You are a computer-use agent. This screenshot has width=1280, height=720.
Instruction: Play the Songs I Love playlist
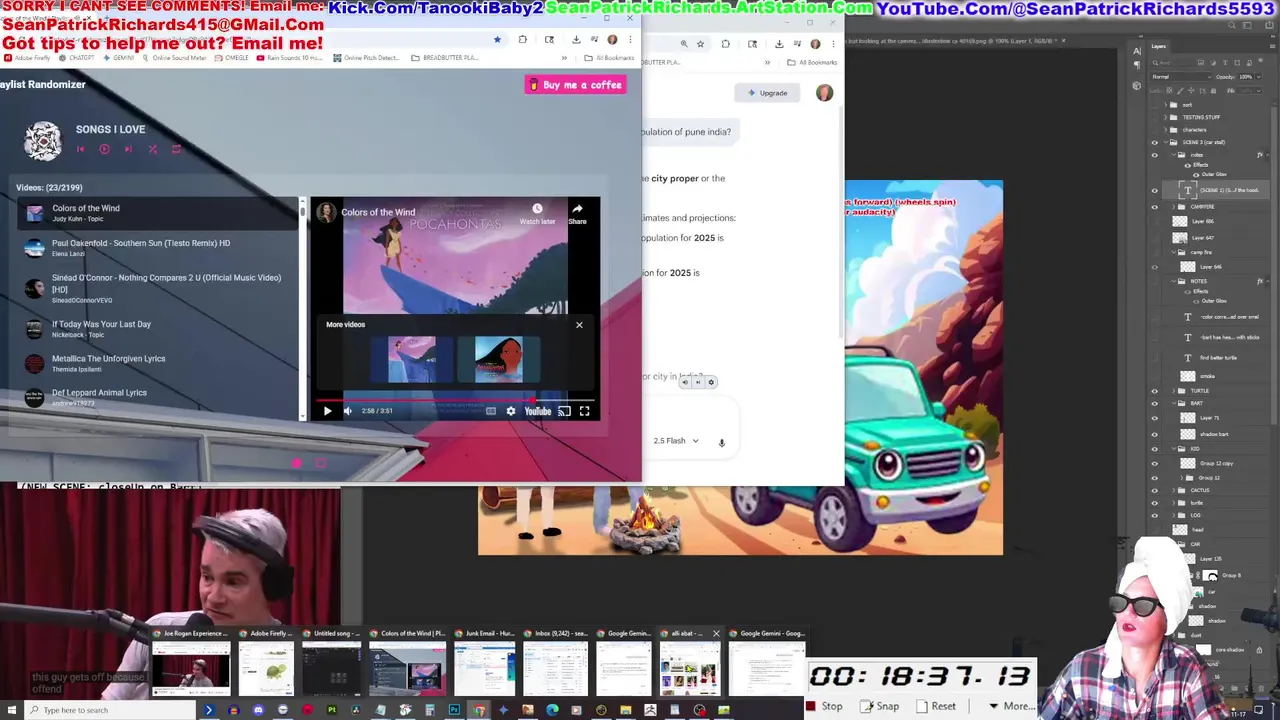(104, 149)
